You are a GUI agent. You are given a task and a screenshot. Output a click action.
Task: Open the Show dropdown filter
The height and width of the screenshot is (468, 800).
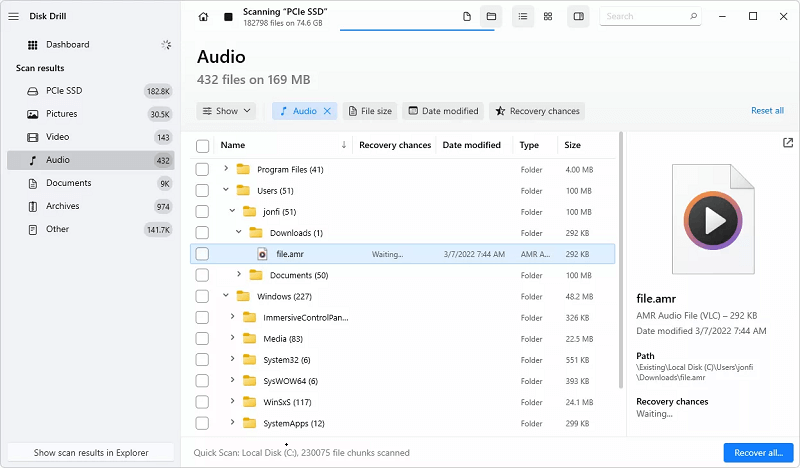tap(226, 111)
